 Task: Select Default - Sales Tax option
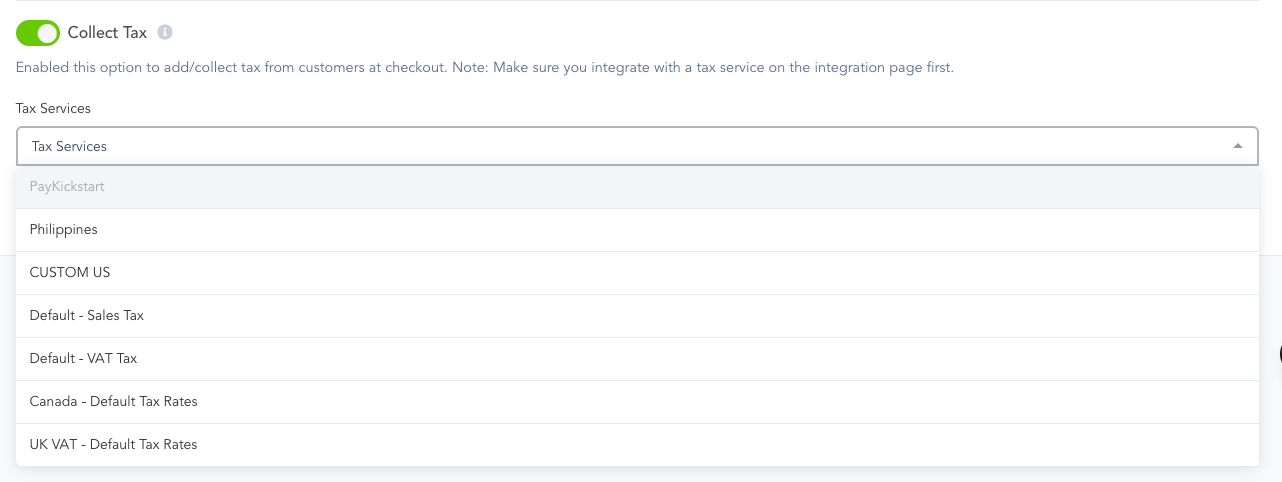point(637,316)
